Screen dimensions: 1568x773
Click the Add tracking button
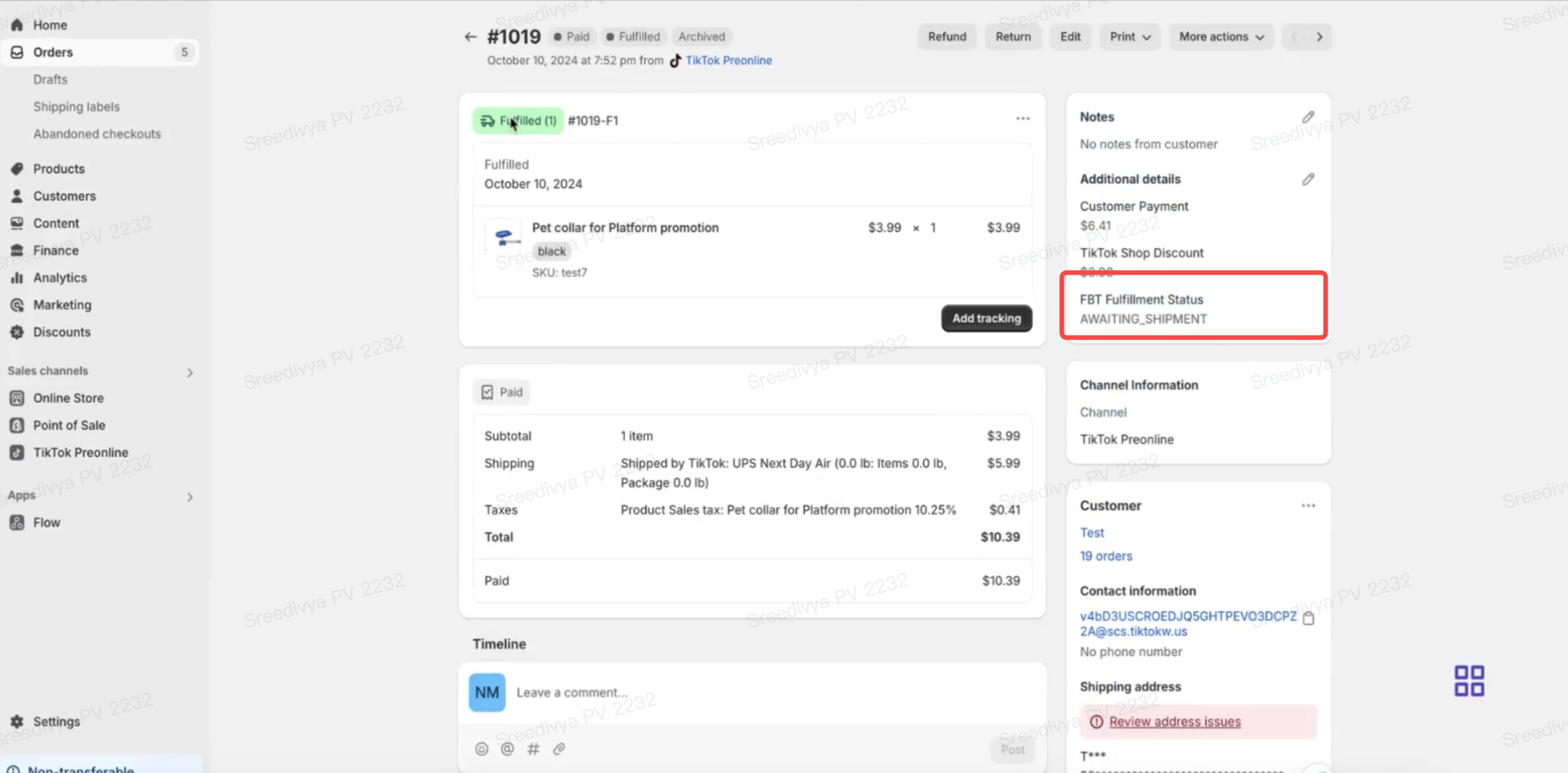click(x=986, y=318)
